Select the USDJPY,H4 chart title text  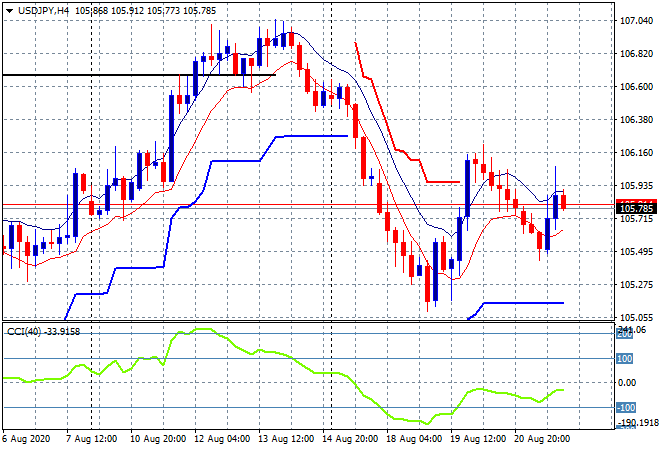point(43,11)
